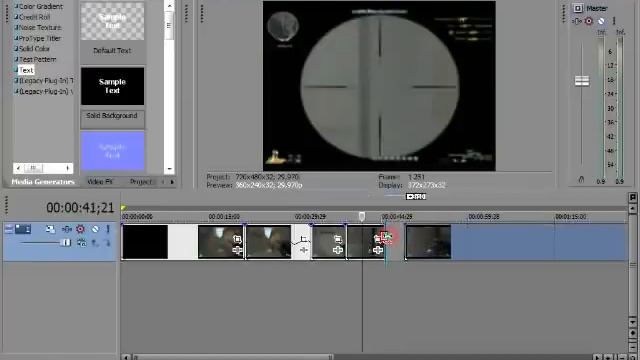This screenshot has height=360, width=640.
Task: Open Track Motion for video track
Action: (x=51, y=229)
